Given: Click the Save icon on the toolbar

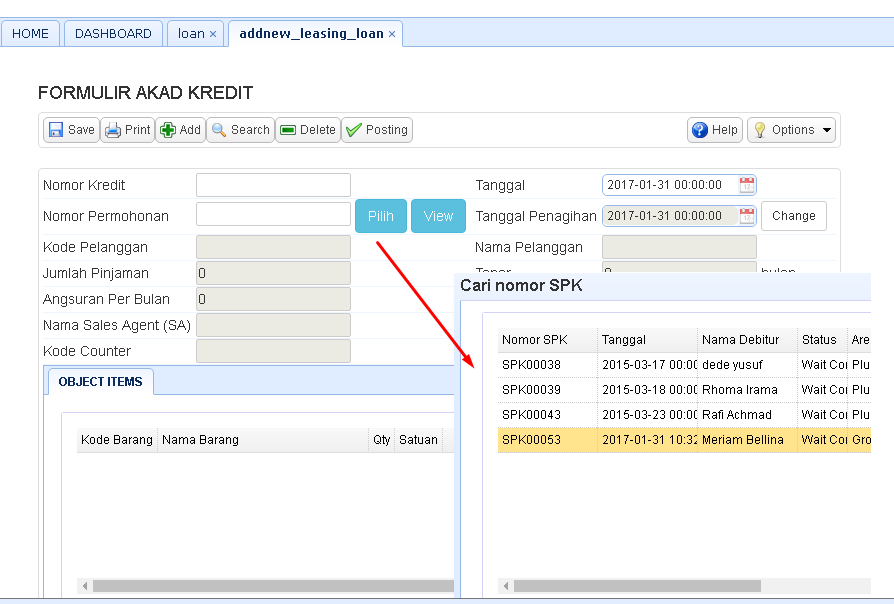Looking at the screenshot, I should 56,129.
